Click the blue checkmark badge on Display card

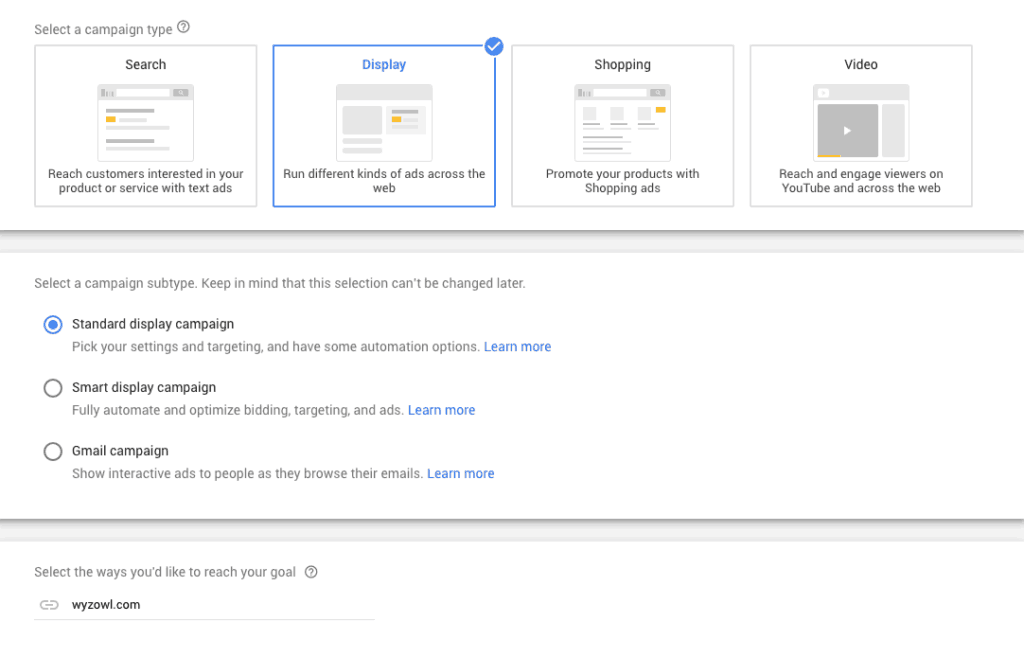pyautogui.click(x=494, y=46)
